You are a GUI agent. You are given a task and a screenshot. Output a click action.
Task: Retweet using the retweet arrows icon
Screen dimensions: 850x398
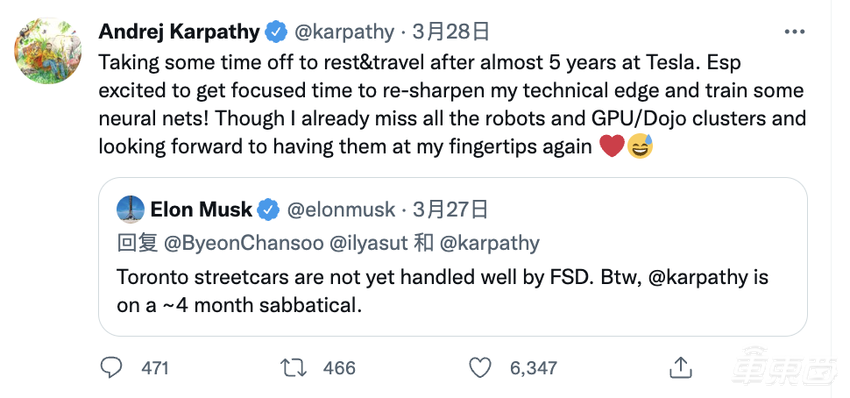pos(293,369)
